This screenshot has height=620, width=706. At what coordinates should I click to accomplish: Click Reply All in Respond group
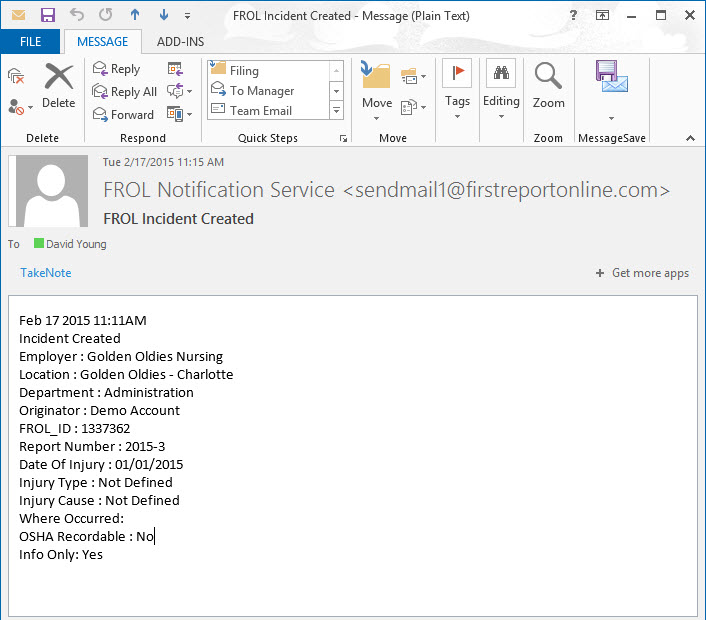(124, 92)
